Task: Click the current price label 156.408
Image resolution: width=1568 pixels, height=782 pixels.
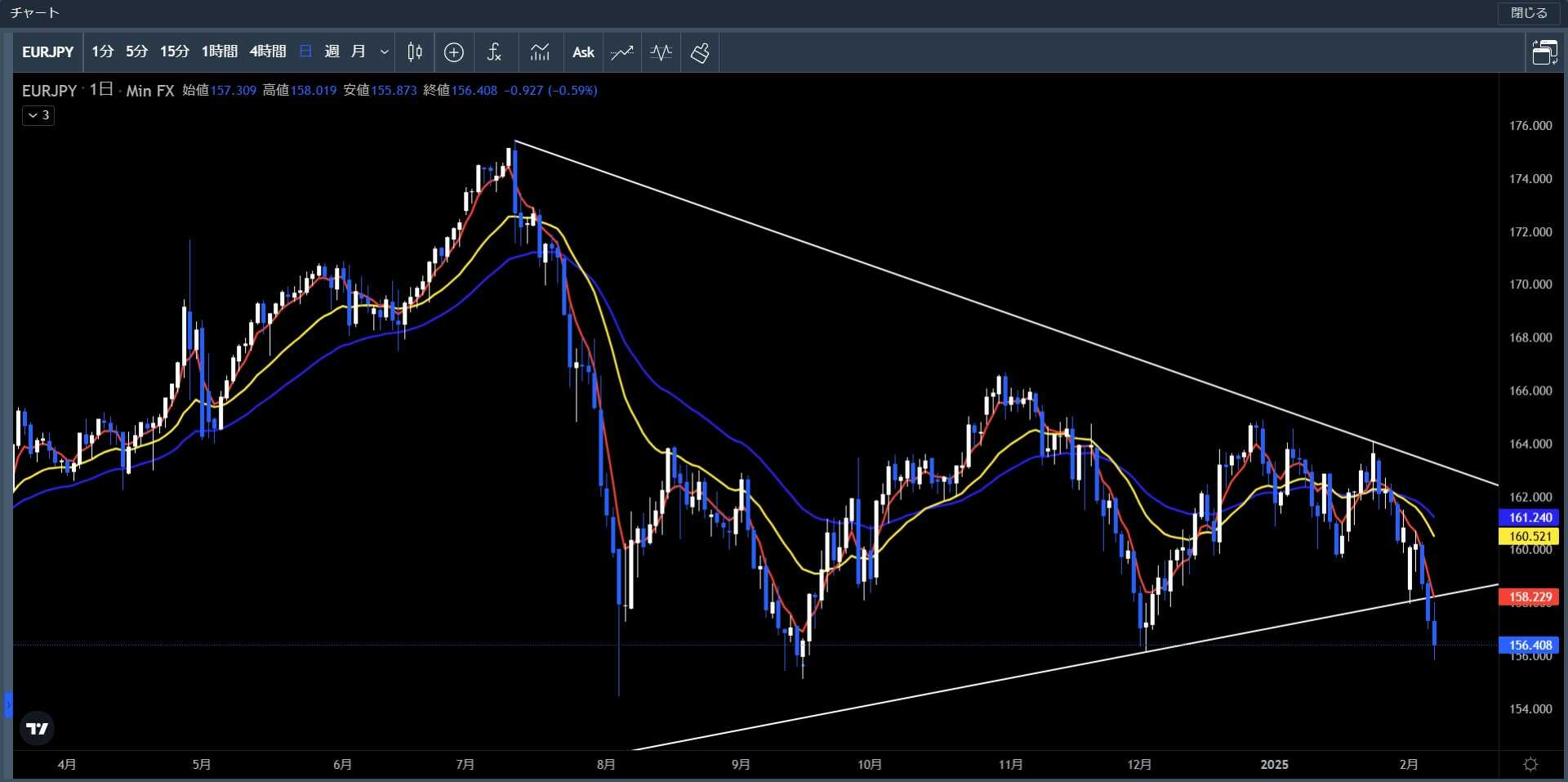Action: 1529,645
